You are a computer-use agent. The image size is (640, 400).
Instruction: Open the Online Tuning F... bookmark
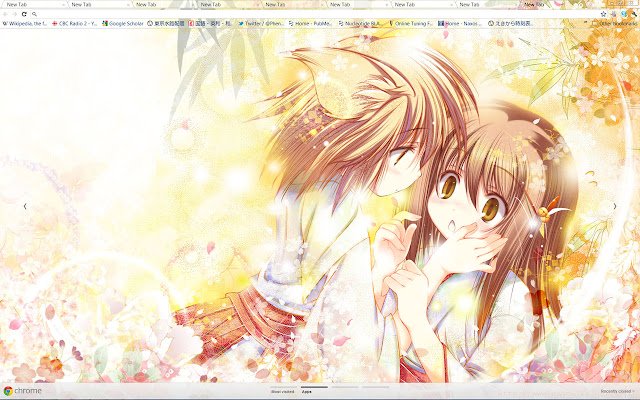click(411, 24)
